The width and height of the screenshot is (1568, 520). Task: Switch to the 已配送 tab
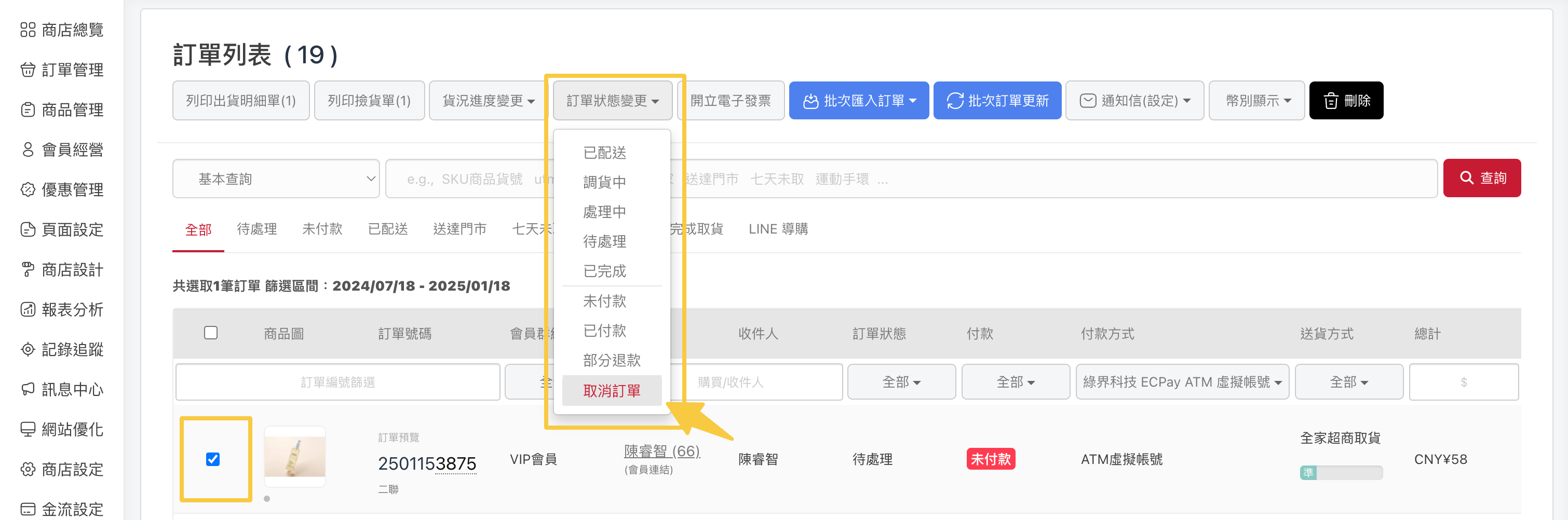388,229
